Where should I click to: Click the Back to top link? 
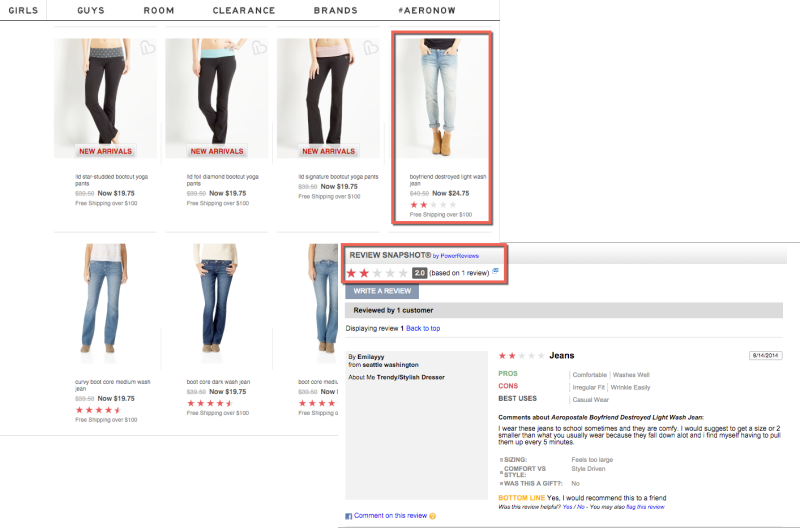pyautogui.click(x=423, y=328)
